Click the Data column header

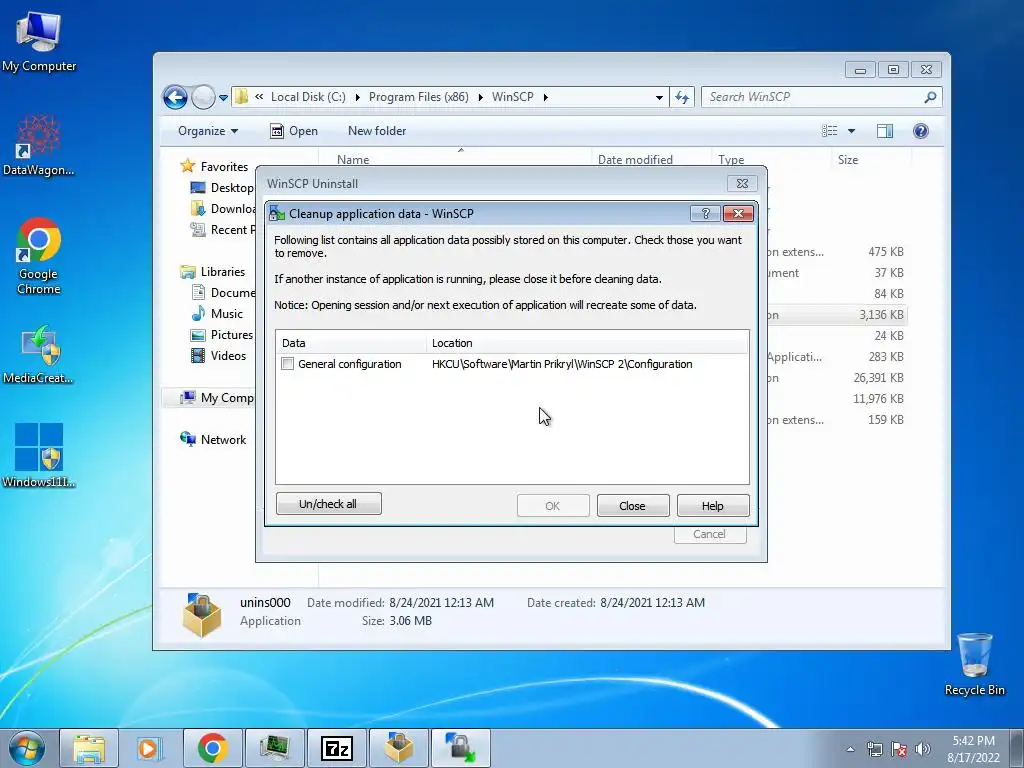point(351,343)
